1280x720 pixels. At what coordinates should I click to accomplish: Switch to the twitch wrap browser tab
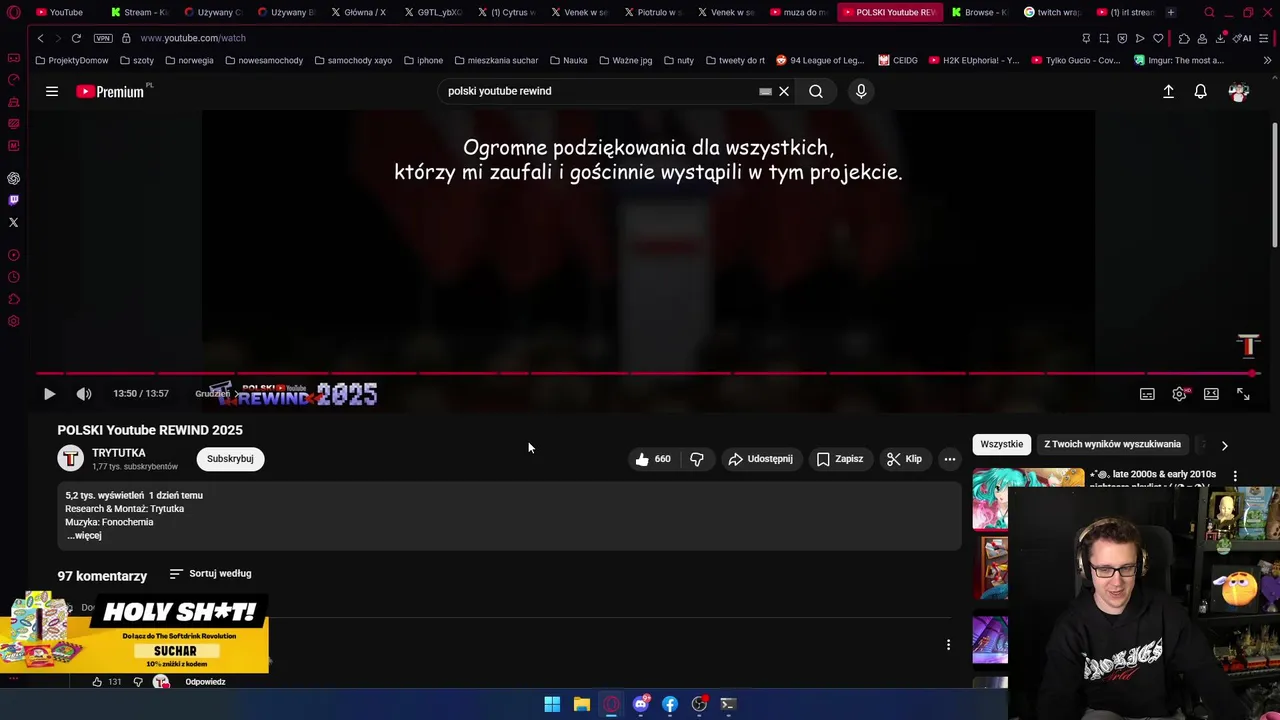1051,12
